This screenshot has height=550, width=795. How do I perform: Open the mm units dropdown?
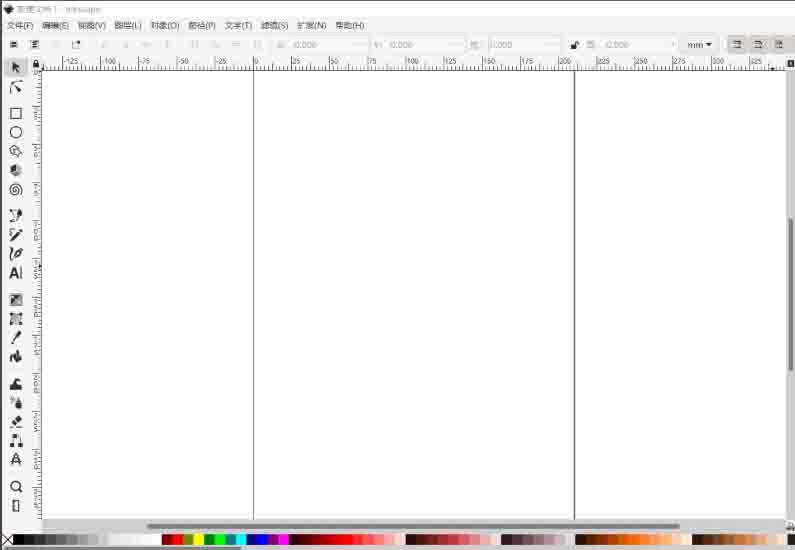tap(699, 45)
